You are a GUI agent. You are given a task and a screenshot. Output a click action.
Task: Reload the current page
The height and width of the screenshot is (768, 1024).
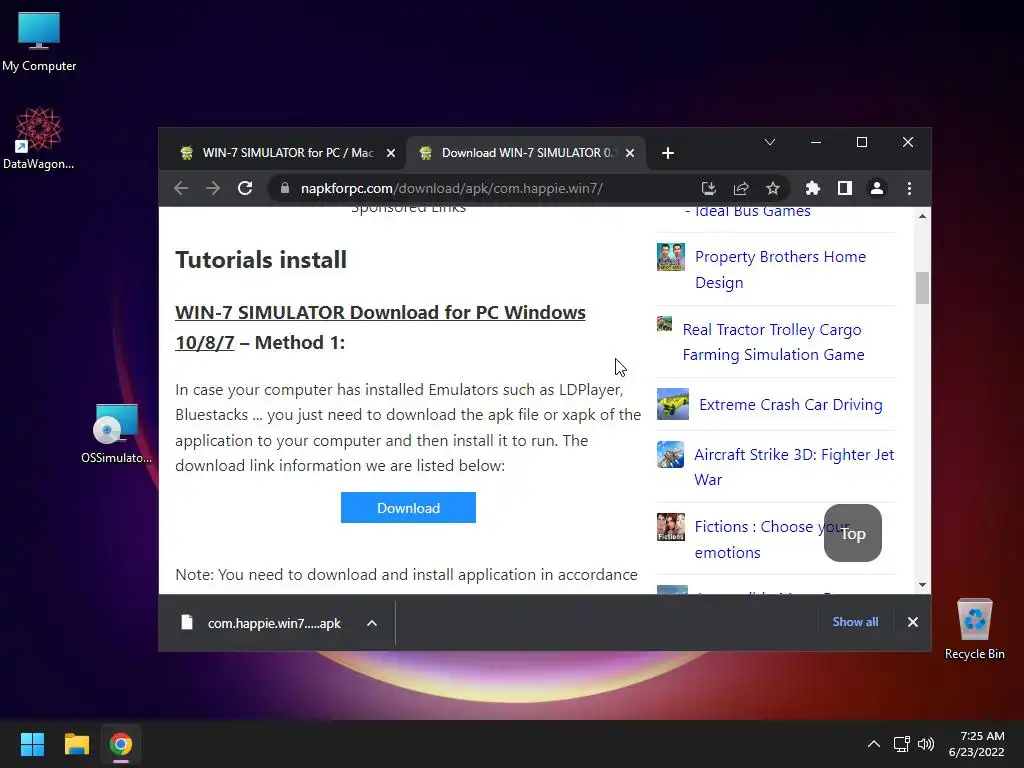(x=245, y=189)
